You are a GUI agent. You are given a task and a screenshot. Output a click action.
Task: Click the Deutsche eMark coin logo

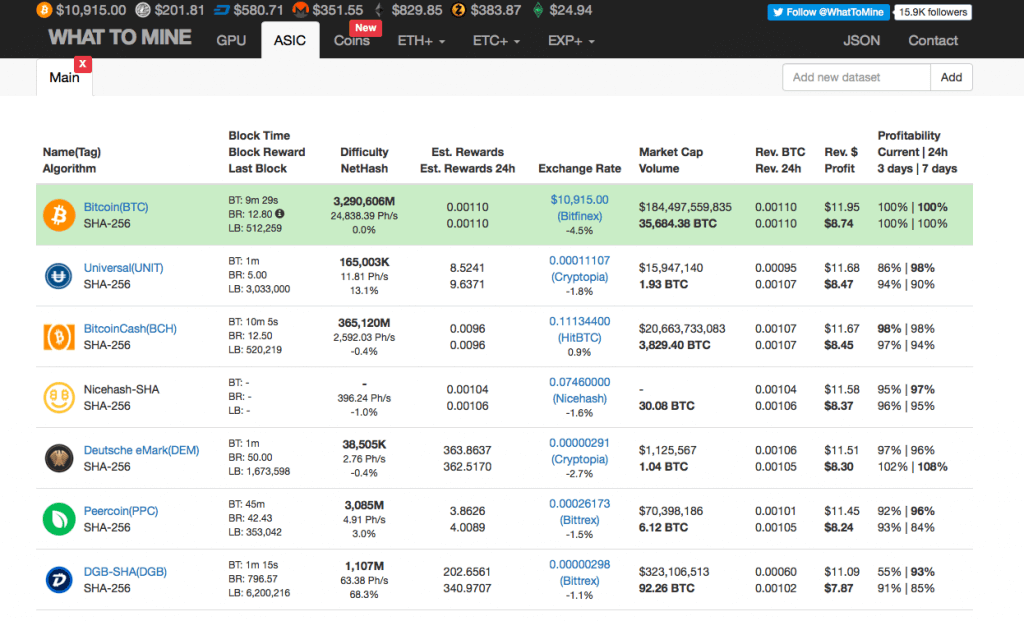pos(59,458)
